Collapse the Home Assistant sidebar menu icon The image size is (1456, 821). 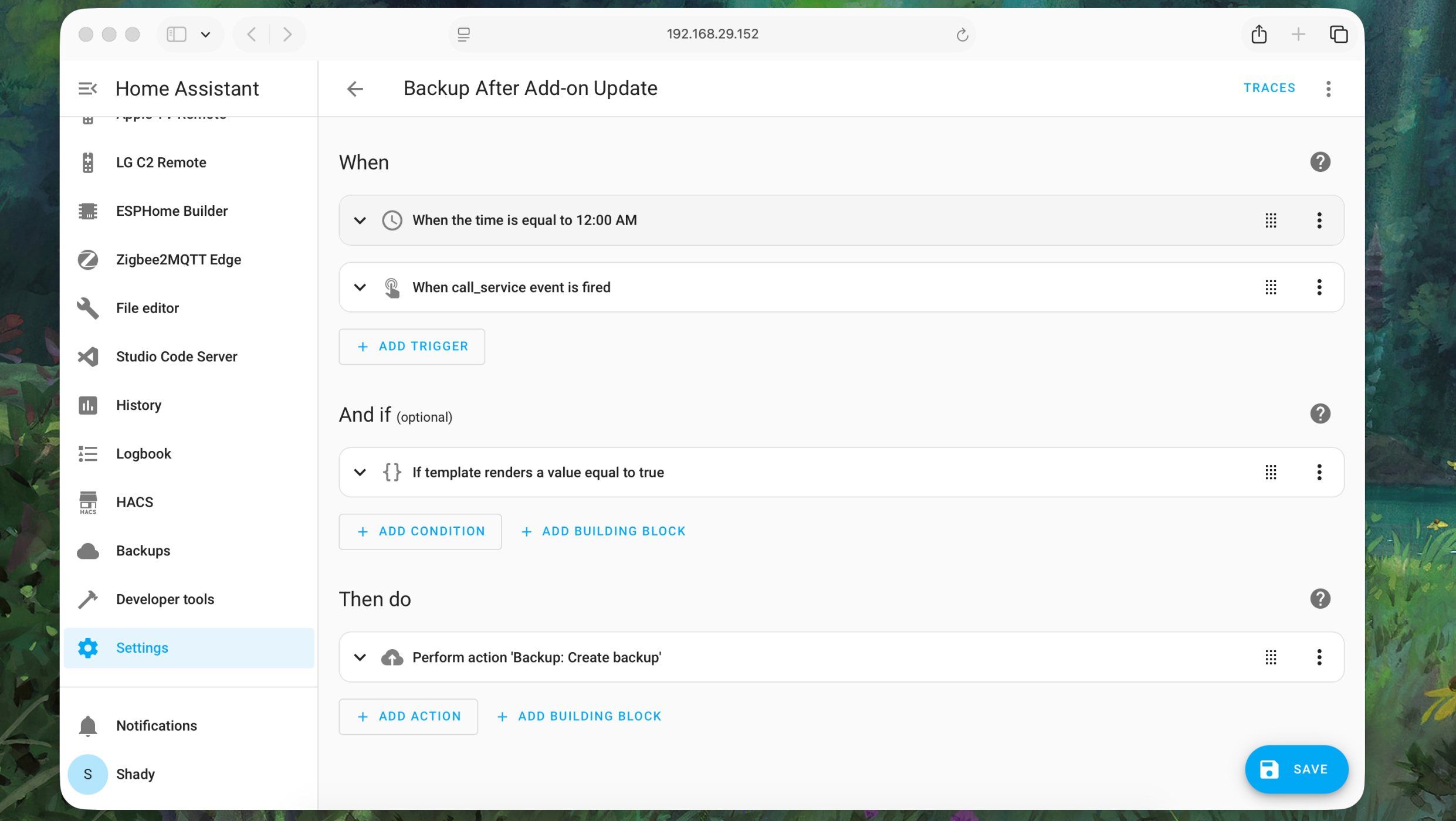87,89
